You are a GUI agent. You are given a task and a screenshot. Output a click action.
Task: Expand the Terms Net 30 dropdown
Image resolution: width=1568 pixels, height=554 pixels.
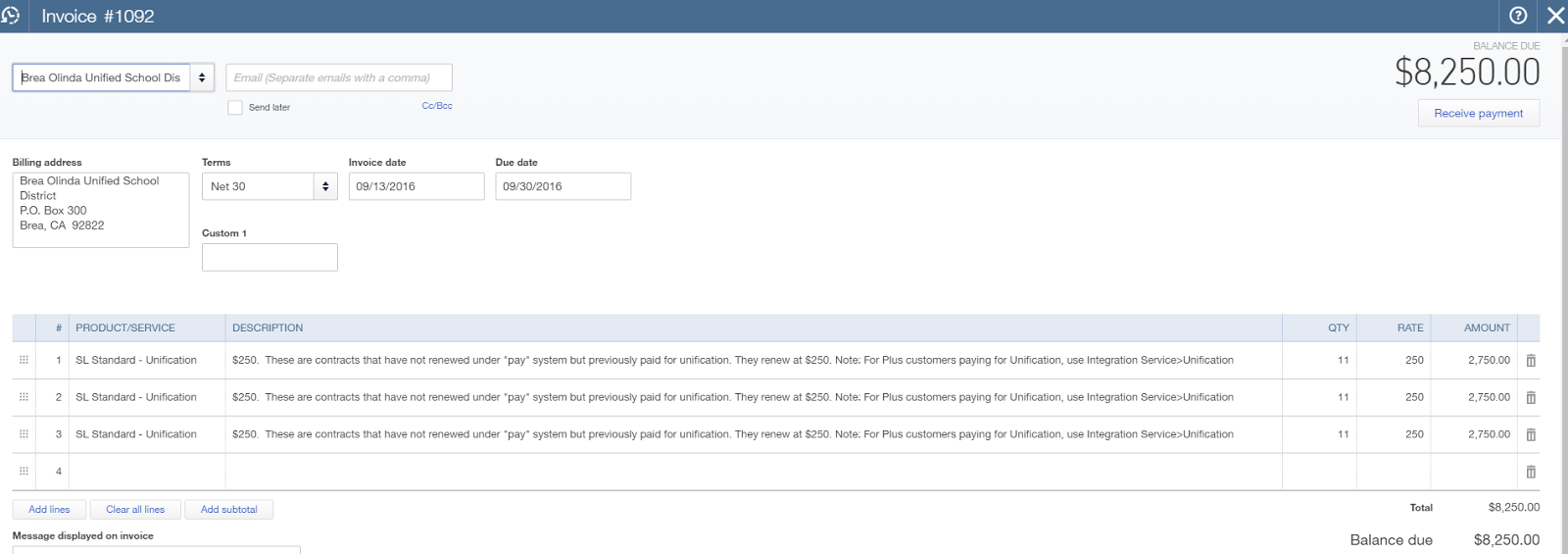[x=325, y=186]
